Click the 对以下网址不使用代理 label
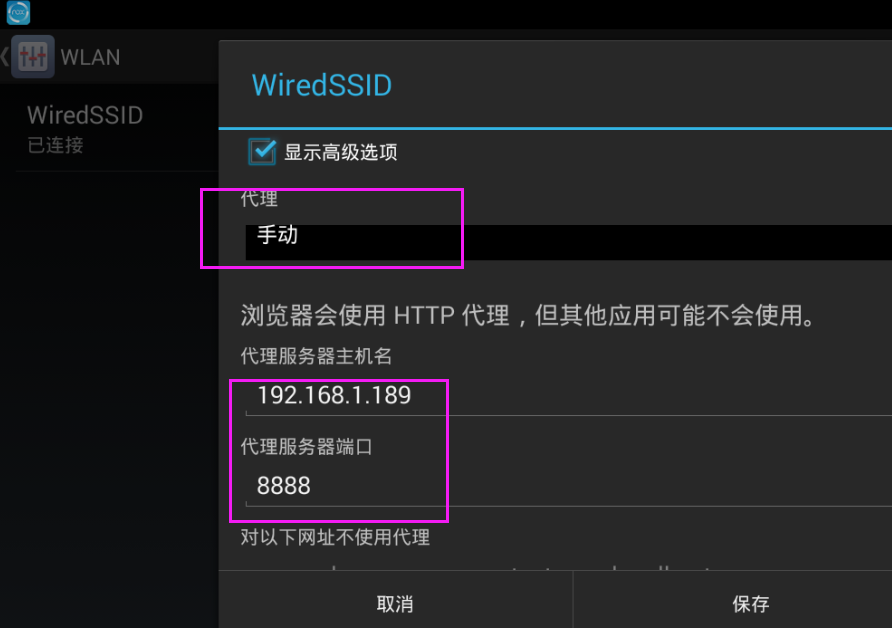Screen dimensions: 892x628 [335, 538]
